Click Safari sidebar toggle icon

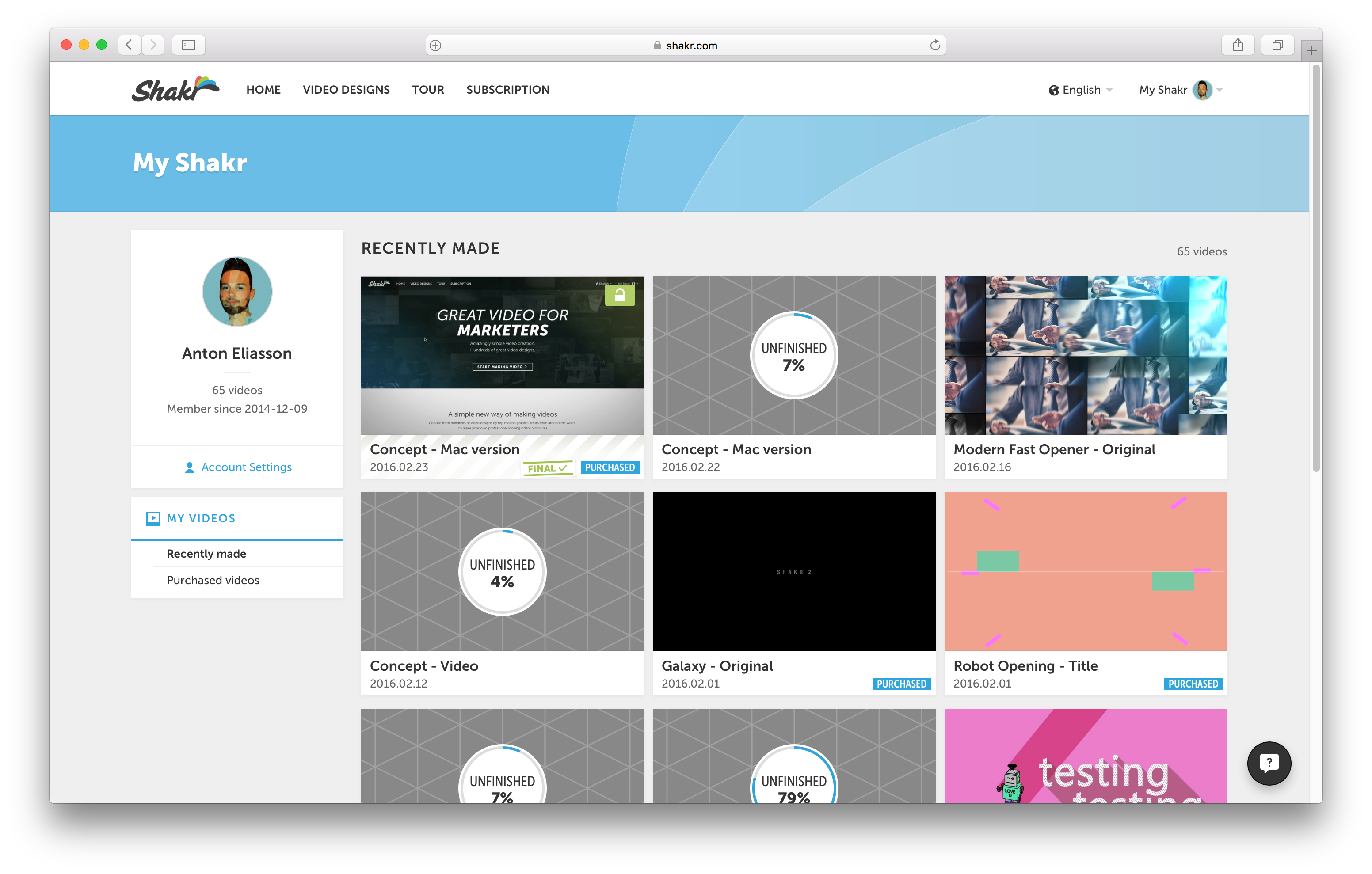click(x=189, y=45)
